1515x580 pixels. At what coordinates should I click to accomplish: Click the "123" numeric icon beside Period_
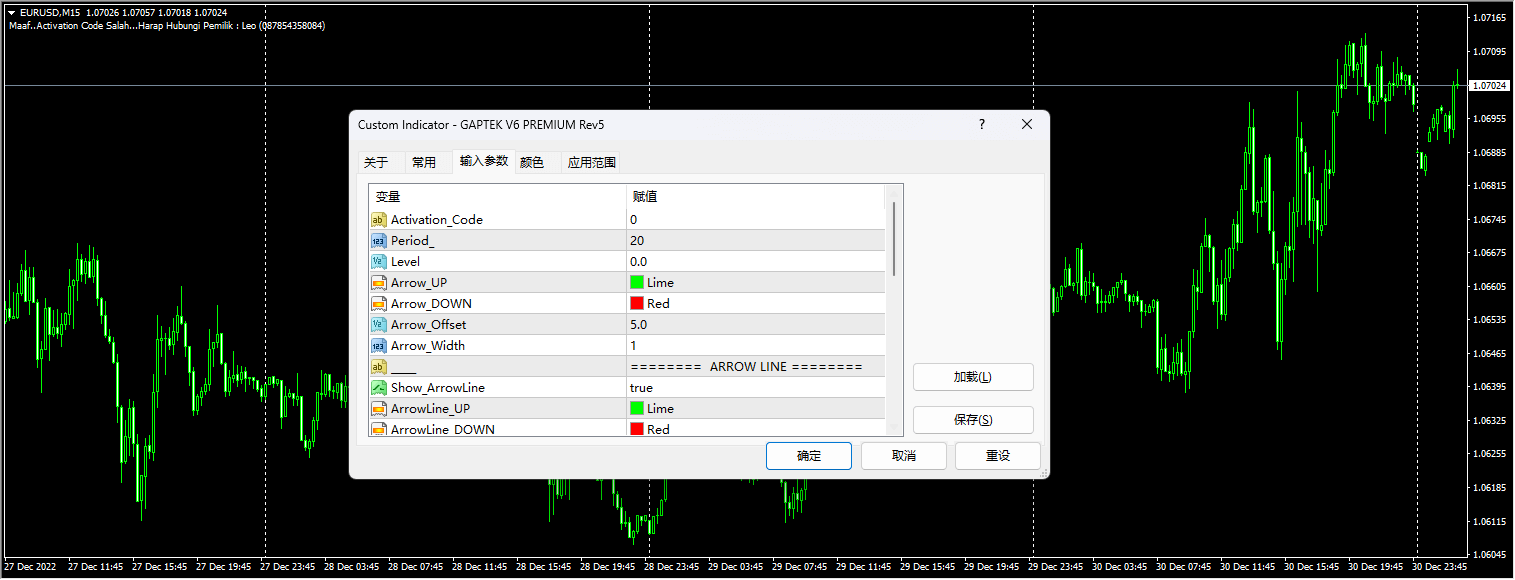coord(378,240)
